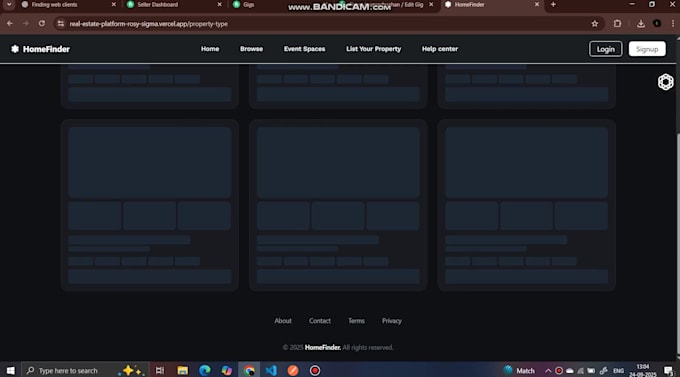Image resolution: width=680 pixels, height=377 pixels.
Task: Open the taskbar clock and date
Action: [x=643, y=370]
